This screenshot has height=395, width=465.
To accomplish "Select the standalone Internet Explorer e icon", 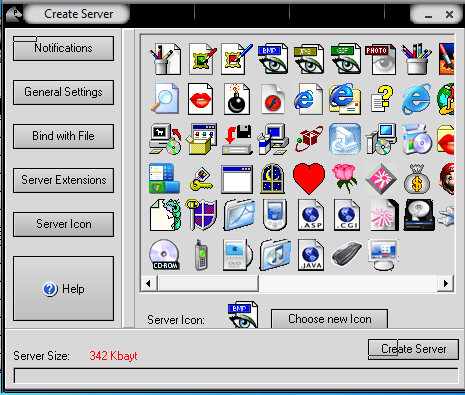I will [417, 99].
